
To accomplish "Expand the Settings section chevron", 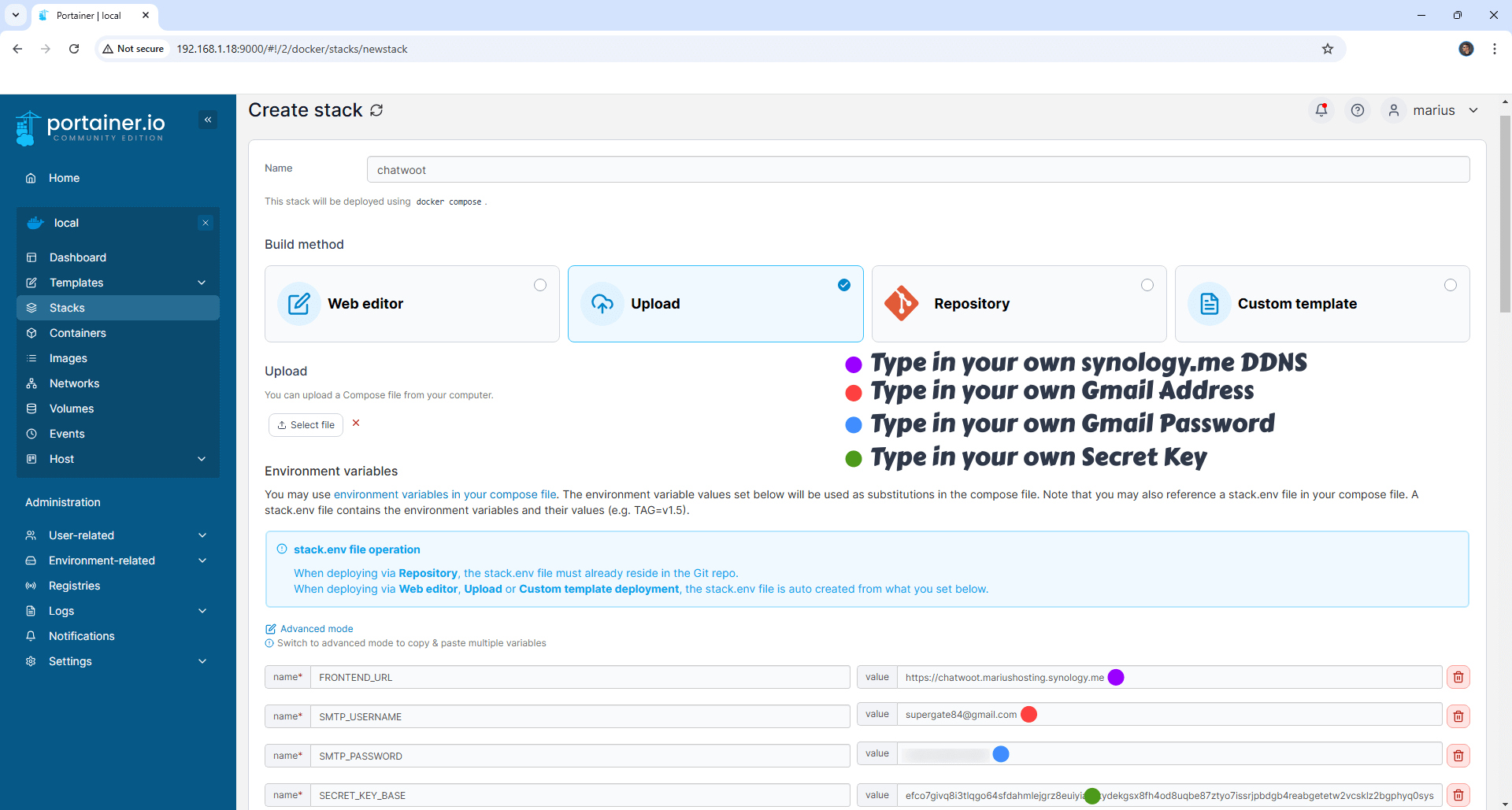I will (202, 661).
